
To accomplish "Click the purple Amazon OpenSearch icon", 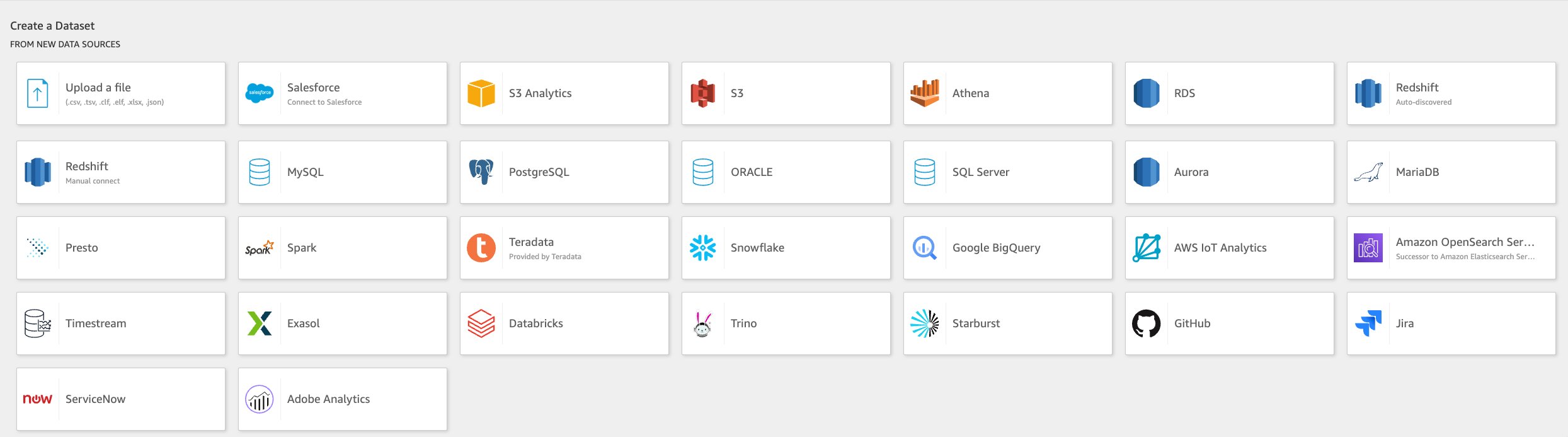I will pos(1368,248).
